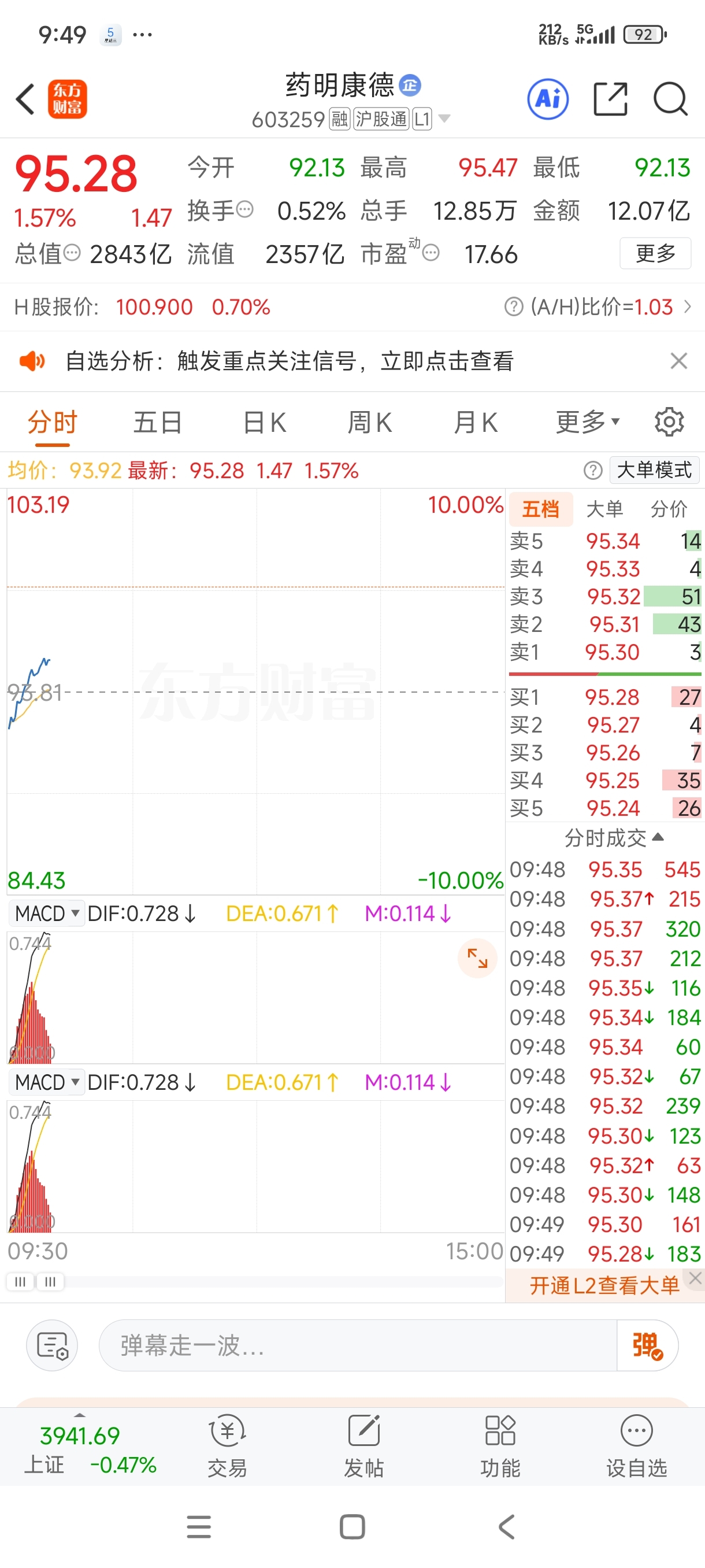Expand the stock code dropdown triangle

coord(444,118)
